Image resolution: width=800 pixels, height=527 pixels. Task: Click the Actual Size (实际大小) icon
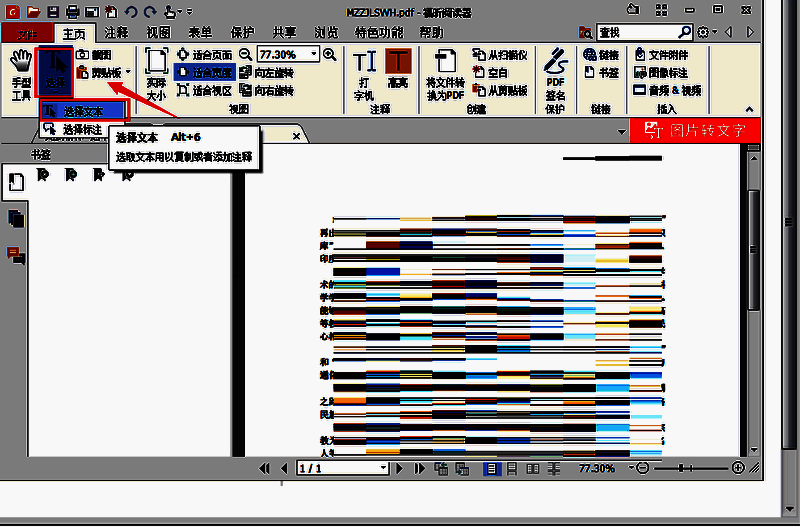pyautogui.click(x=156, y=70)
